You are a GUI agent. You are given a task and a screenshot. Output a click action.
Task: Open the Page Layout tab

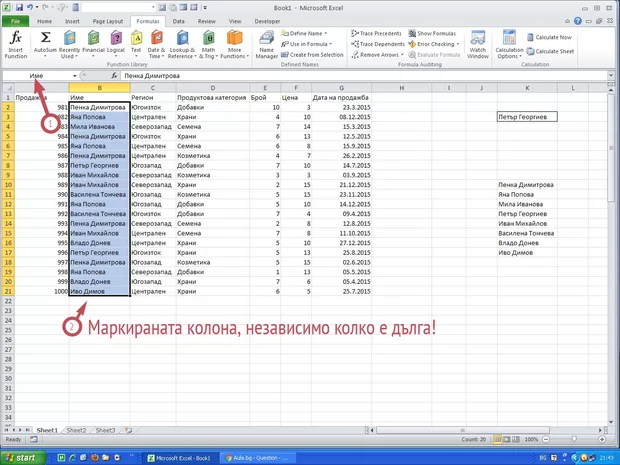click(108, 20)
